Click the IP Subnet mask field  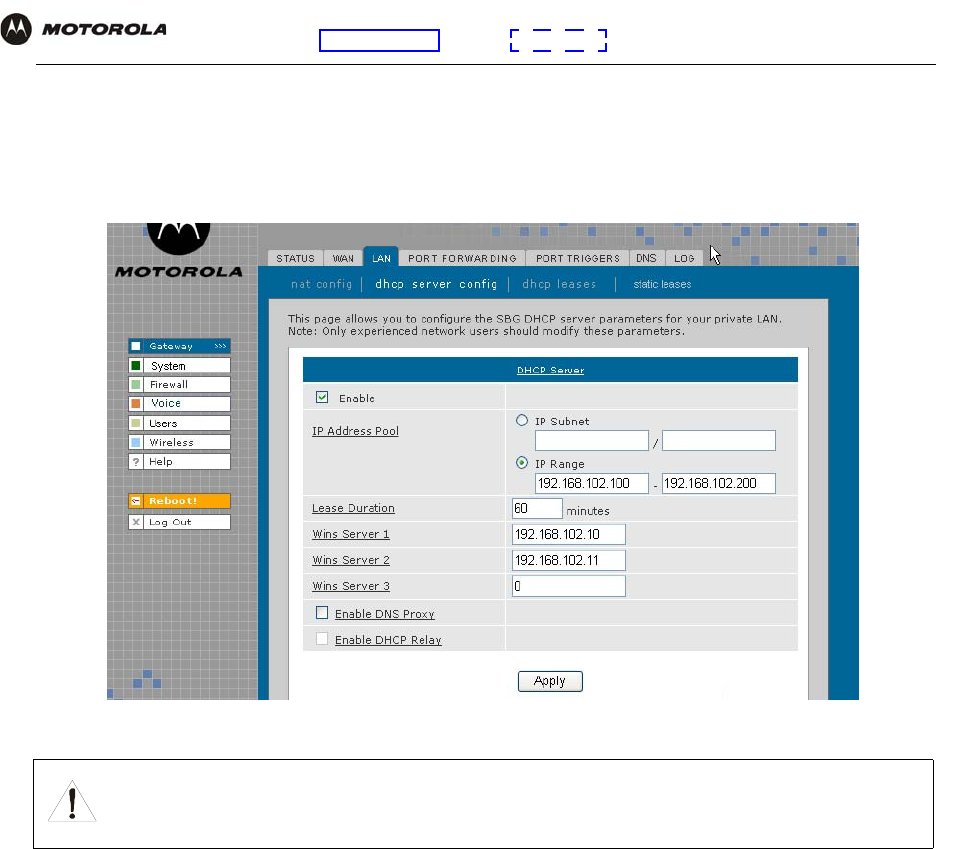click(x=719, y=440)
